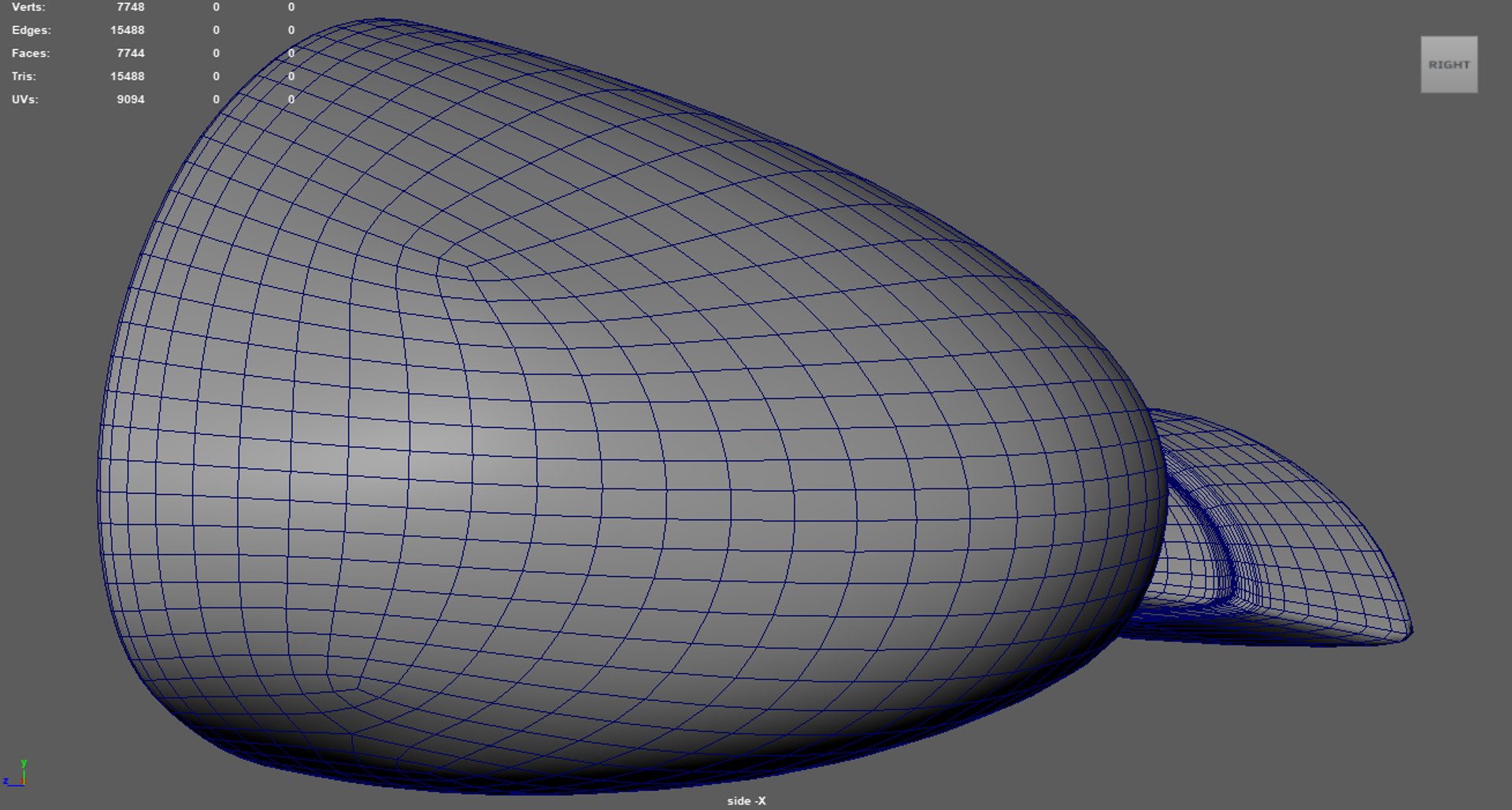This screenshot has width=1512, height=810.
Task: Click the 'side -X' camera label
Action: [x=746, y=801]
